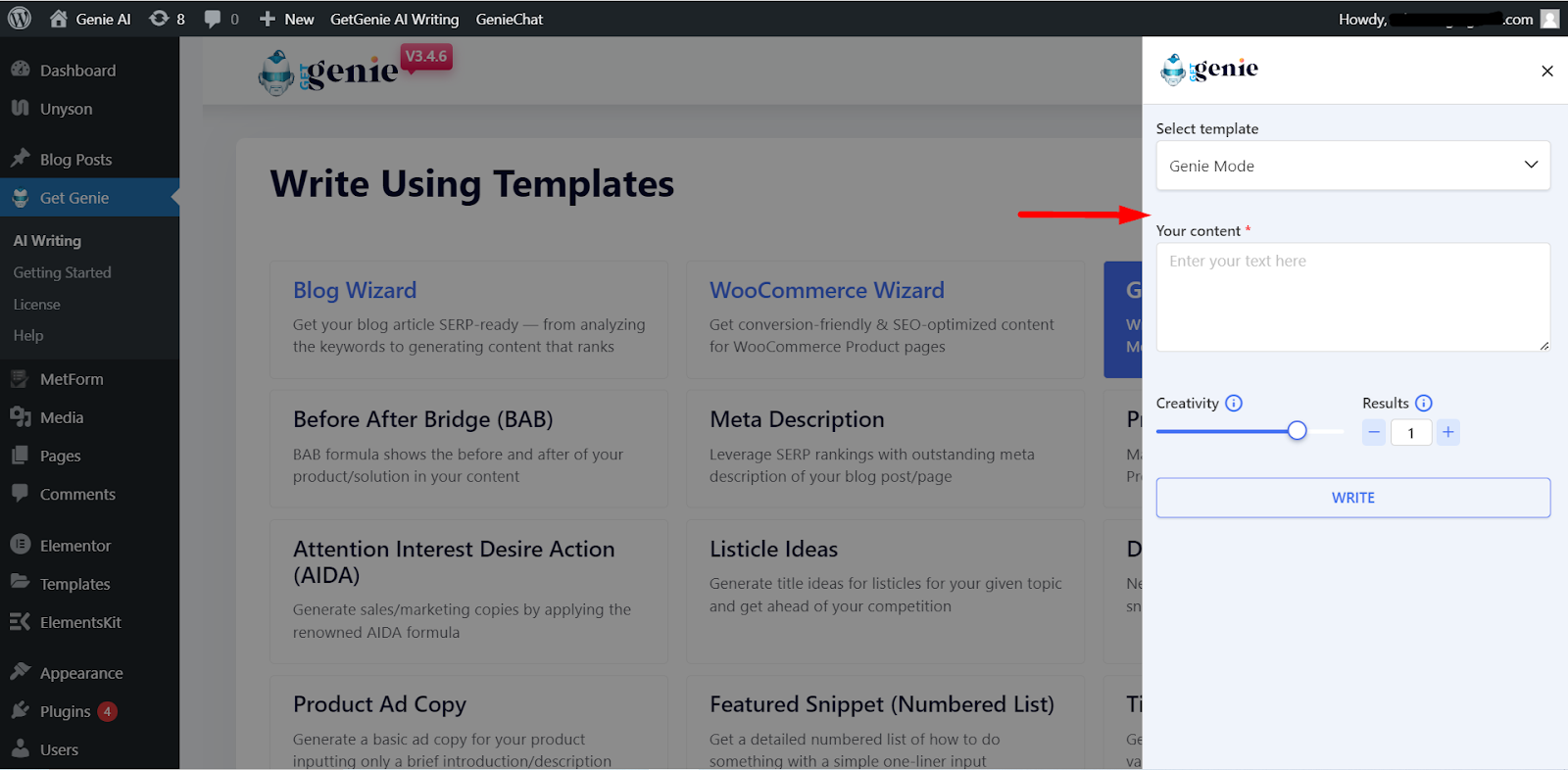Decrease the Results count with minus
The height and width of the screenshot is (770, 1568).
1374,432
